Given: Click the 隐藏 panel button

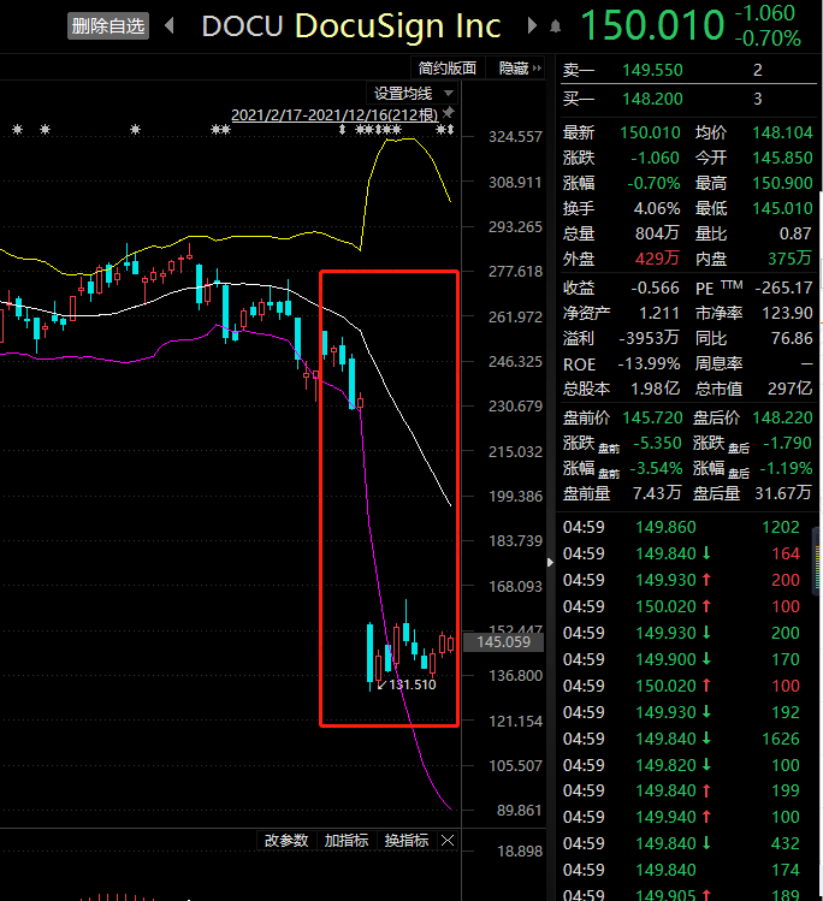Looking at the screenshot, I should click(520, 68).
